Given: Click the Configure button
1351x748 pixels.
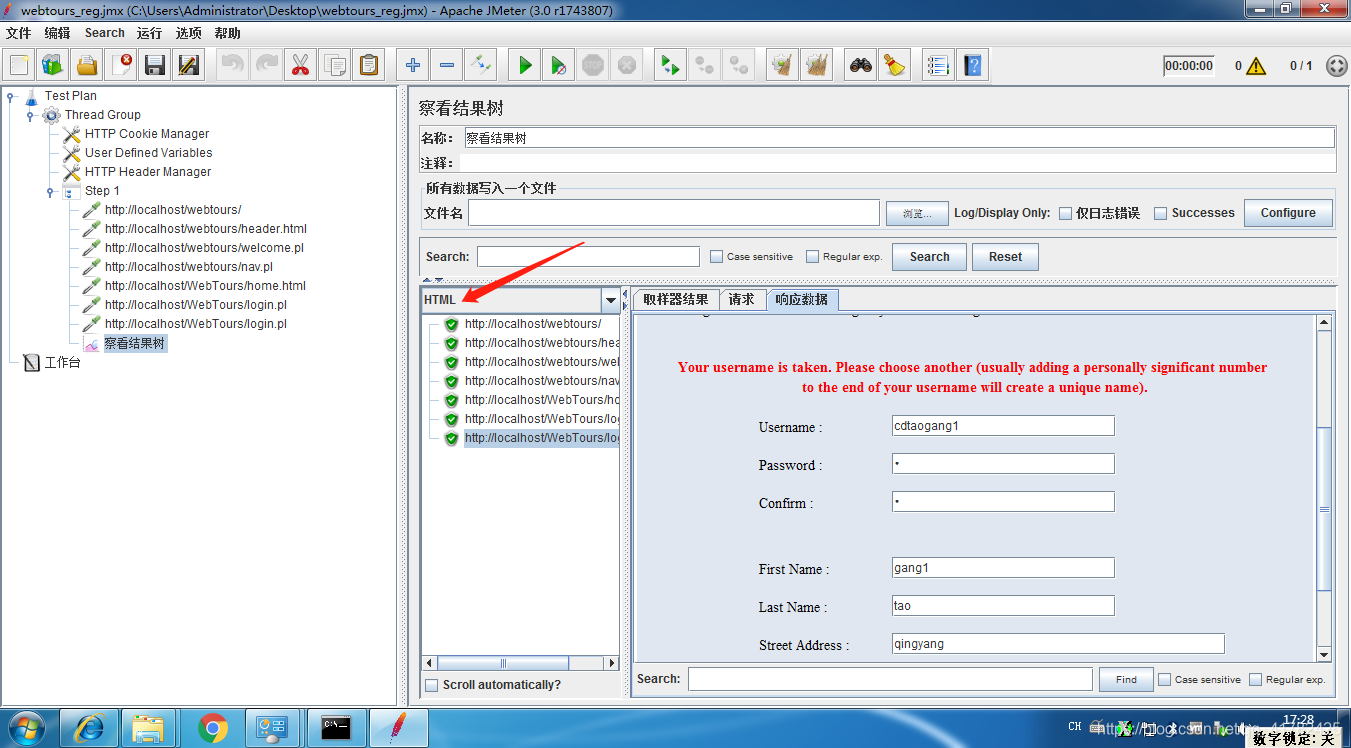Looking at the screenshot, I should click(1288, 213).
